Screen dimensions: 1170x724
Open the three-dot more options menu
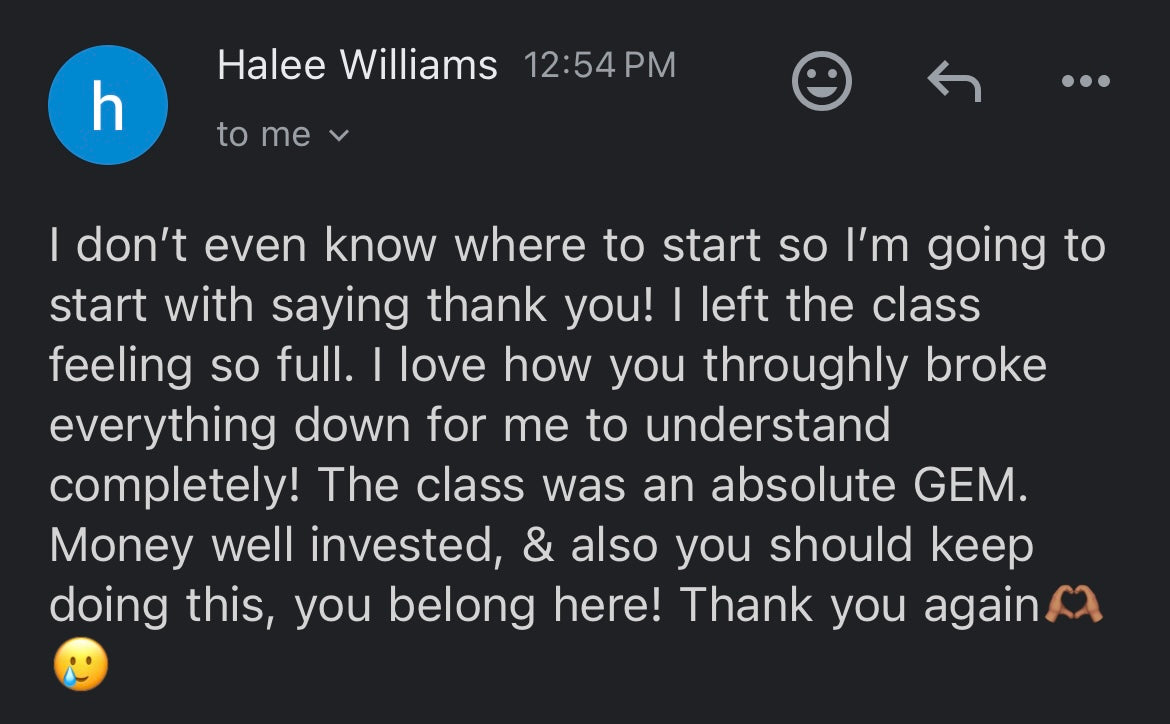(1086, 81)
